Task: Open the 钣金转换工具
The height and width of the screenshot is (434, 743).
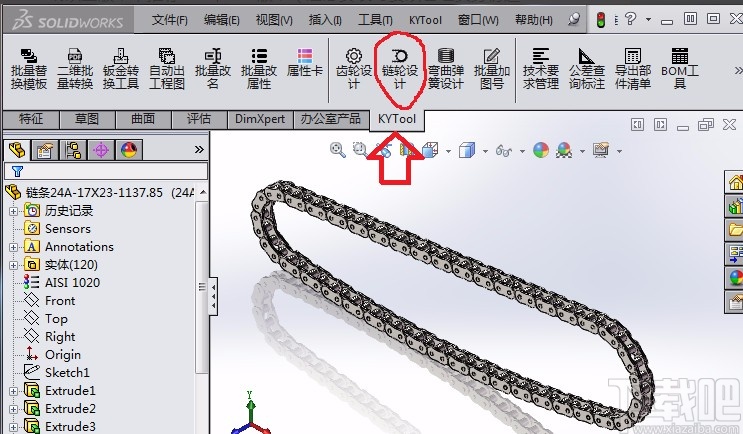Action: point(121,69)
